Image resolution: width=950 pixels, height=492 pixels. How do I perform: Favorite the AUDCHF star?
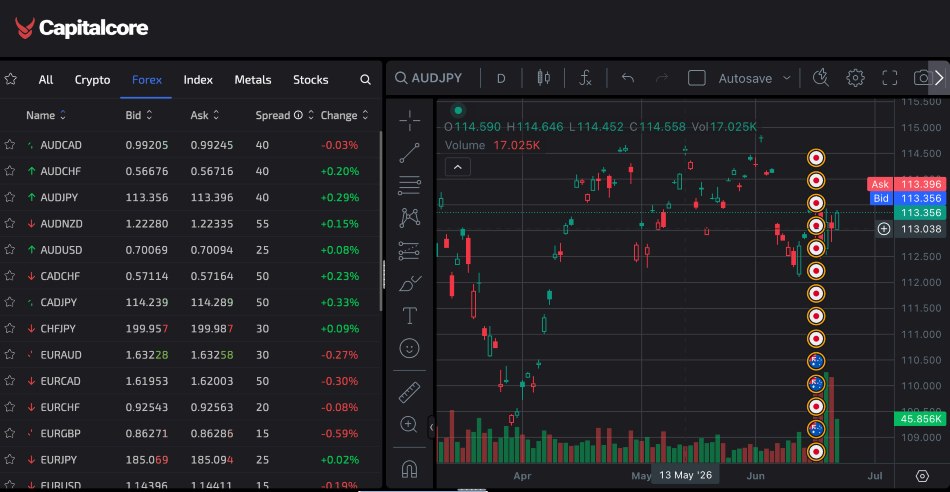tap(9, 171)
